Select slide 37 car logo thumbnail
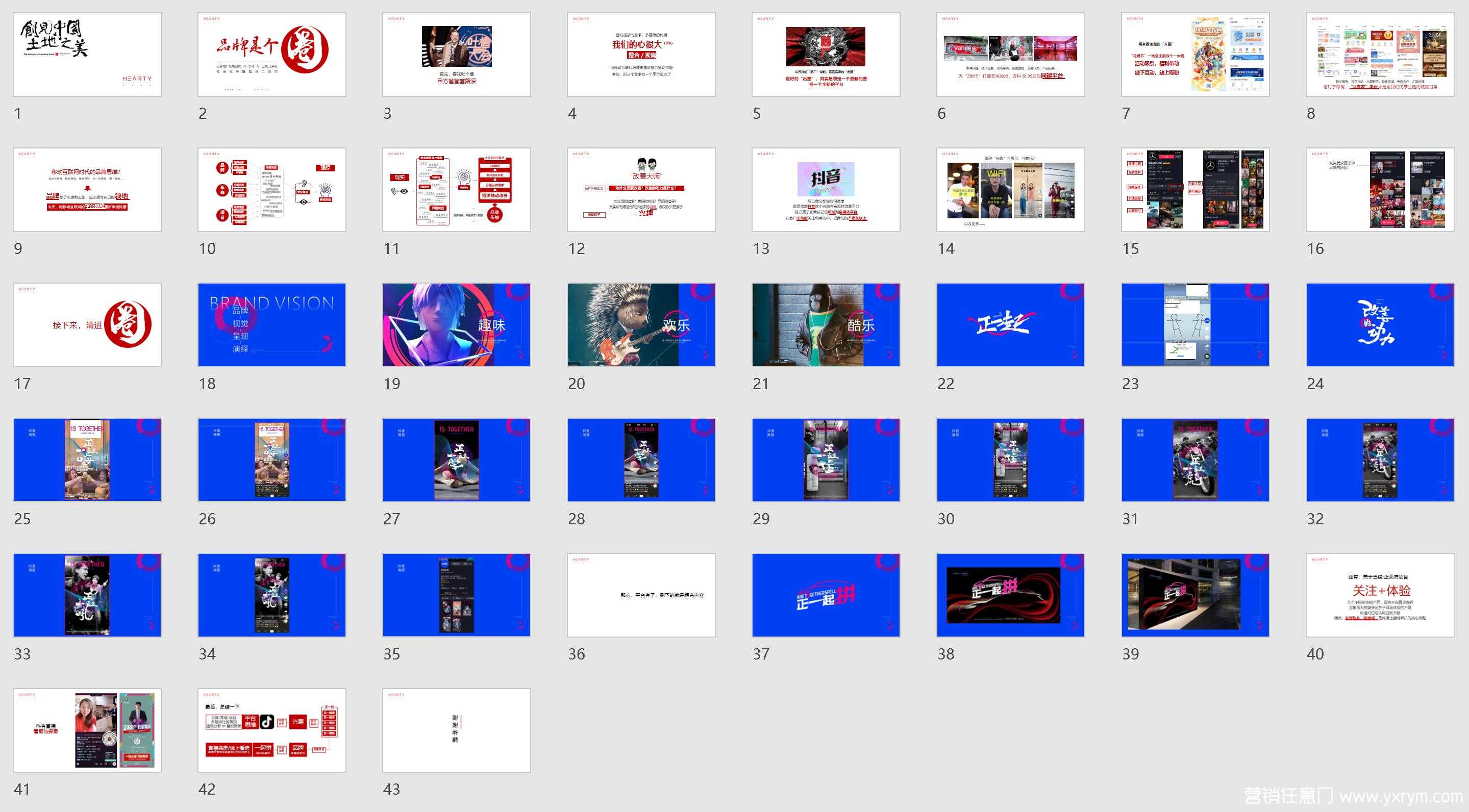Viewport: 1469px width, 812px height. pos(826,595)
